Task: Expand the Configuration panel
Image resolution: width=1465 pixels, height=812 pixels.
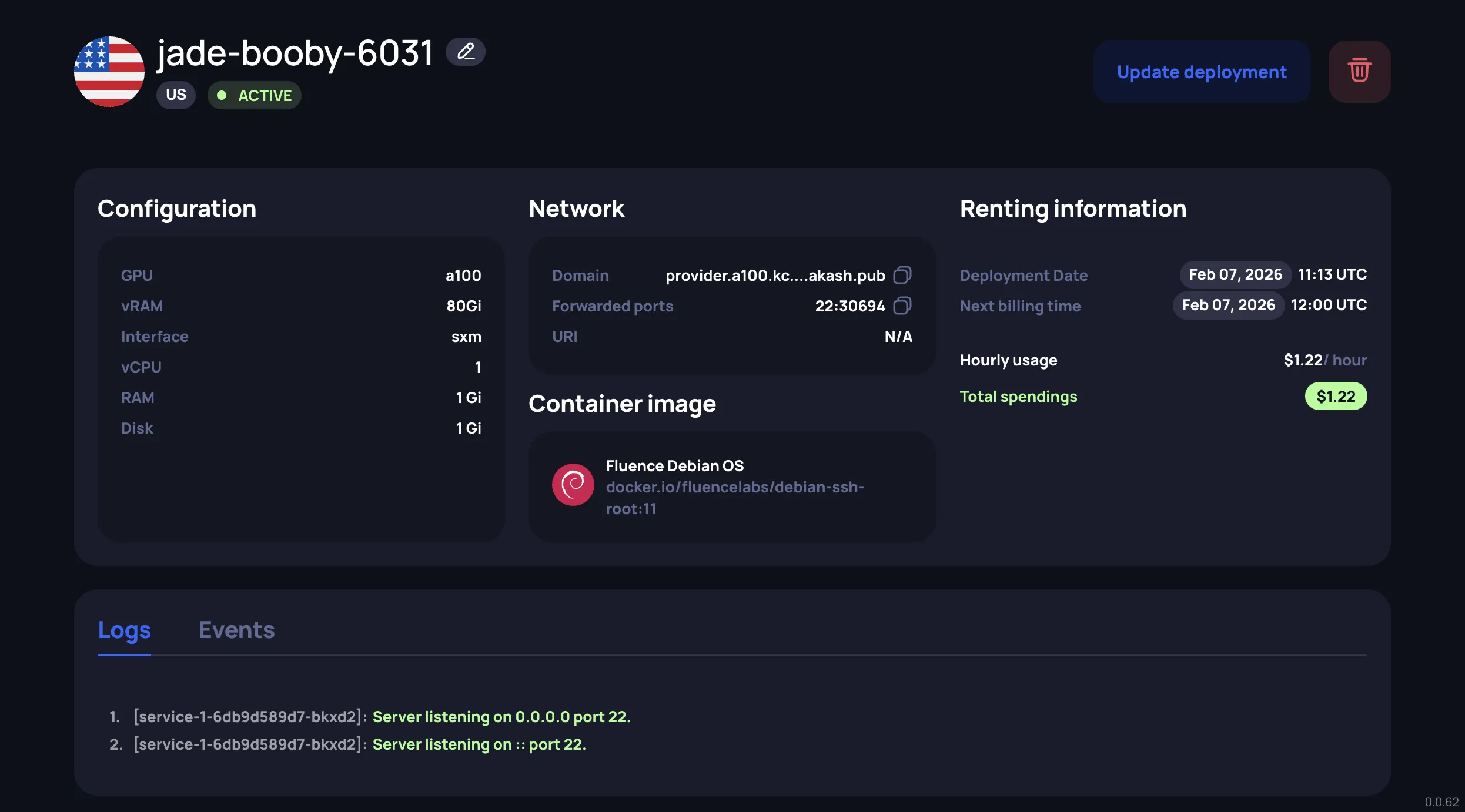Action: (x=177, y=209)
